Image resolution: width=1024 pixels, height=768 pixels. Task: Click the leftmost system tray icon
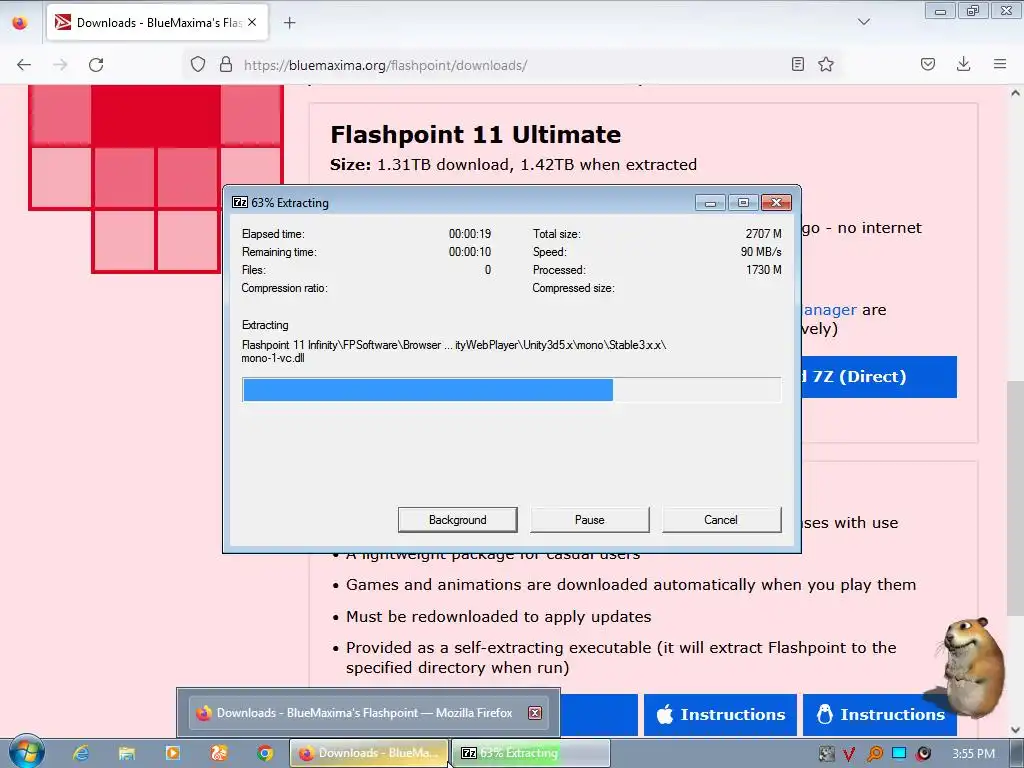(826, 754)
